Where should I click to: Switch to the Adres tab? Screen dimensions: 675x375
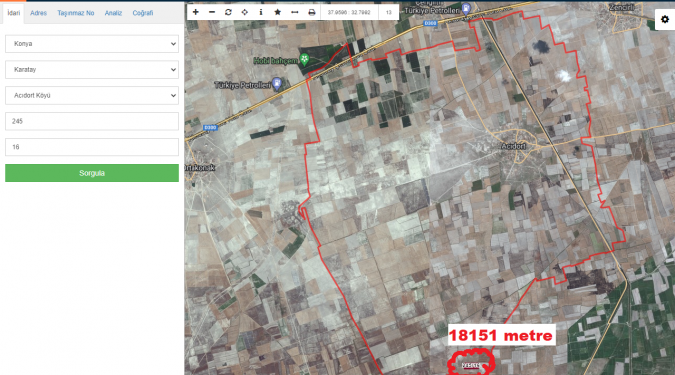(38, 13)
